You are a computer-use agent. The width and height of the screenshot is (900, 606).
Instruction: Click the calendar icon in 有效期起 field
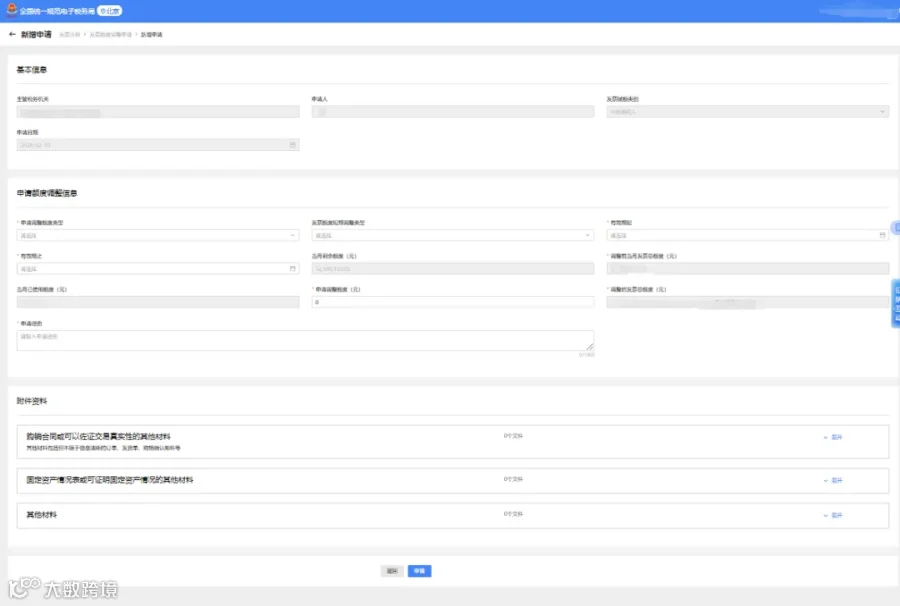[x=882, y=235]
